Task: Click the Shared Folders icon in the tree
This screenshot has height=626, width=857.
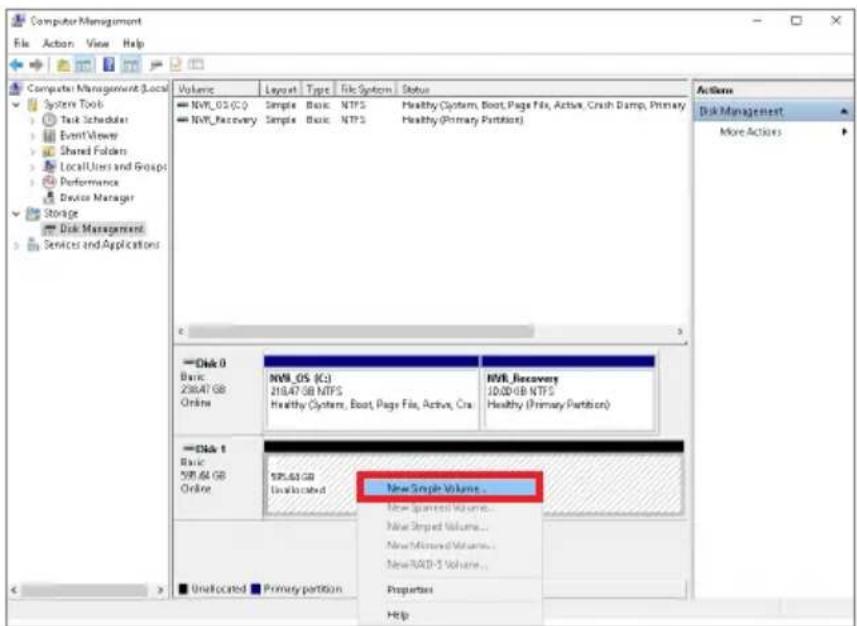Action: 50,151
